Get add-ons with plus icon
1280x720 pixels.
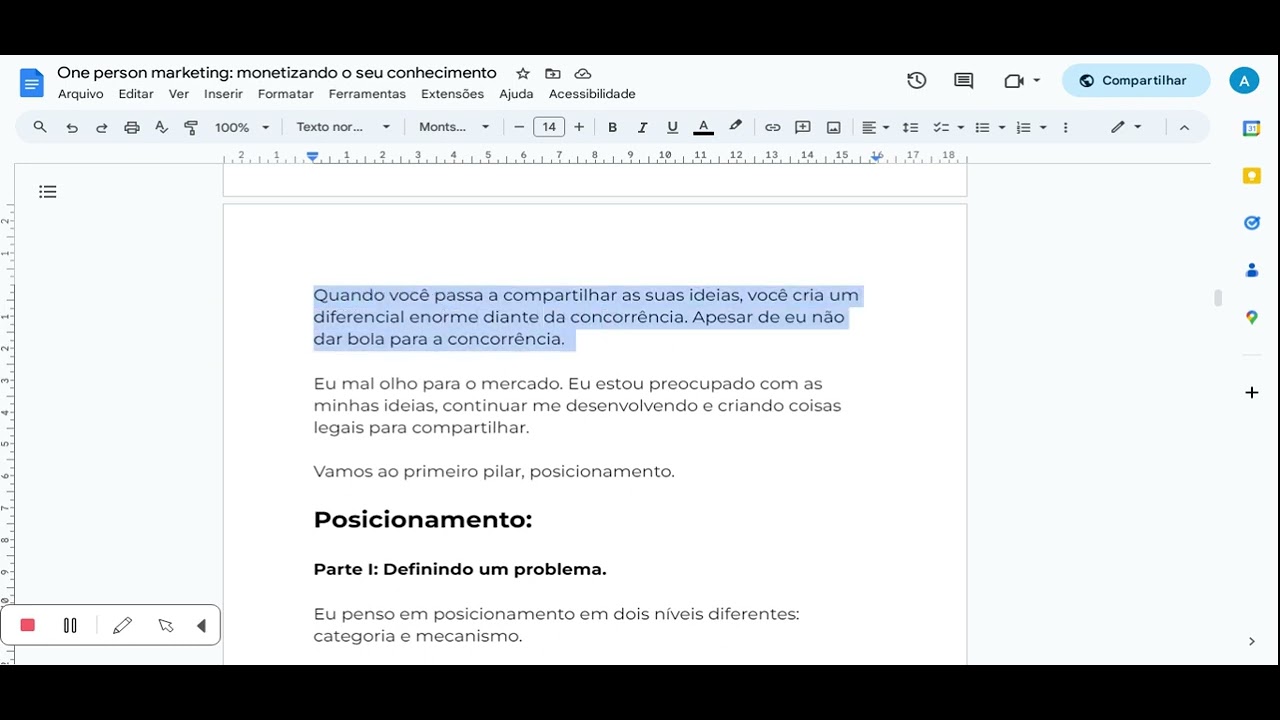point(1251,392)
